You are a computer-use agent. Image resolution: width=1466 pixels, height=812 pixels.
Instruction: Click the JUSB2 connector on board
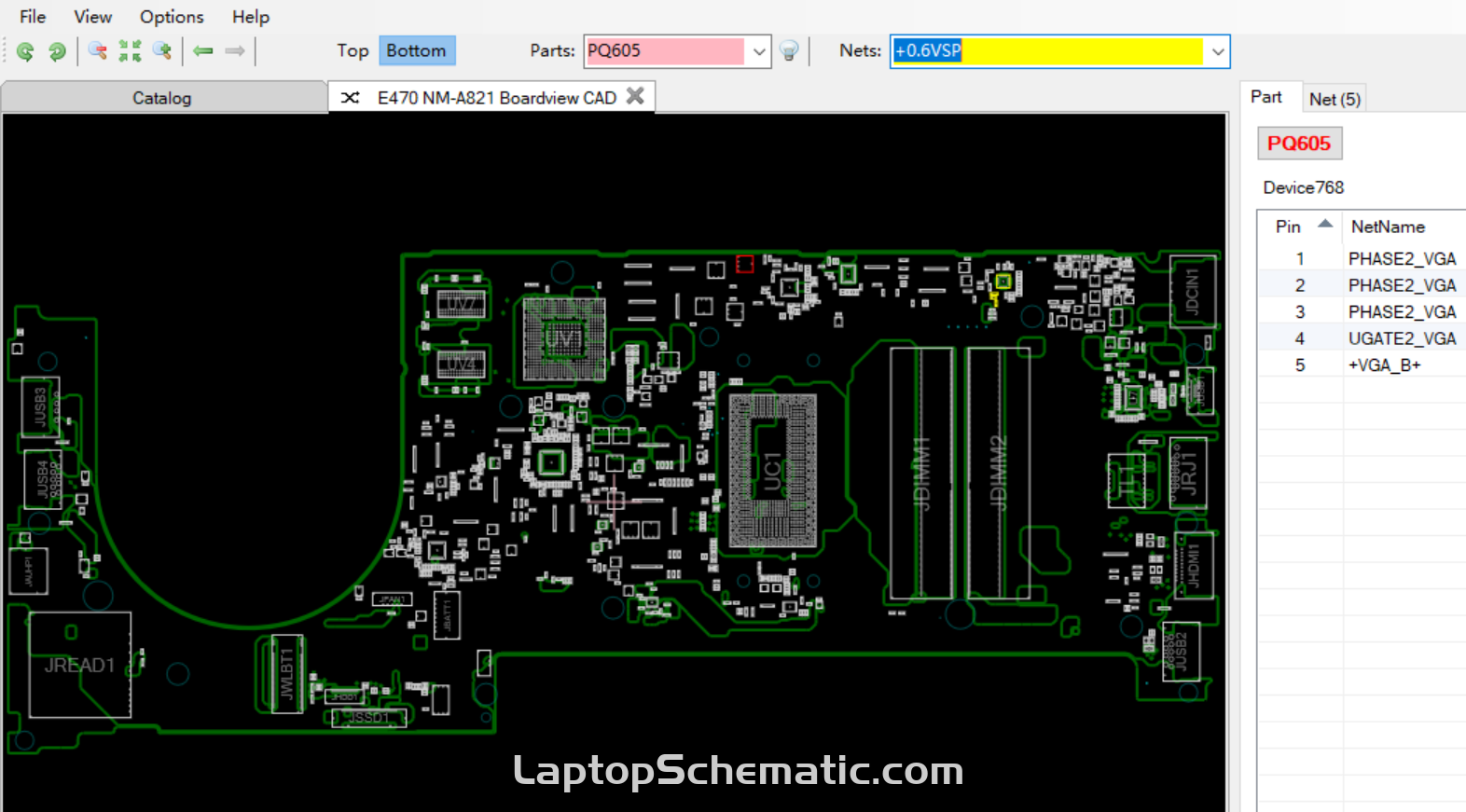1181,650
